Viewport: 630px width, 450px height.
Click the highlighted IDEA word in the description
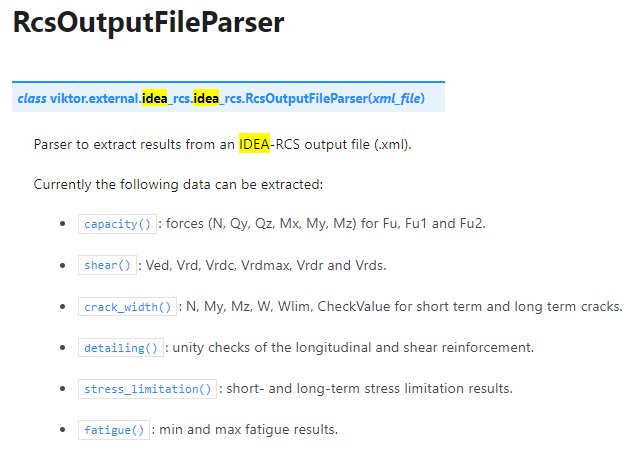(254, 144)
